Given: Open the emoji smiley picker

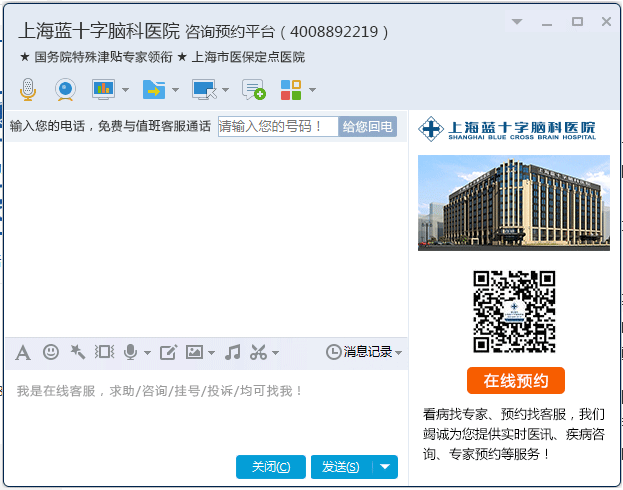Looking at the screenshot, I should 51,352.
